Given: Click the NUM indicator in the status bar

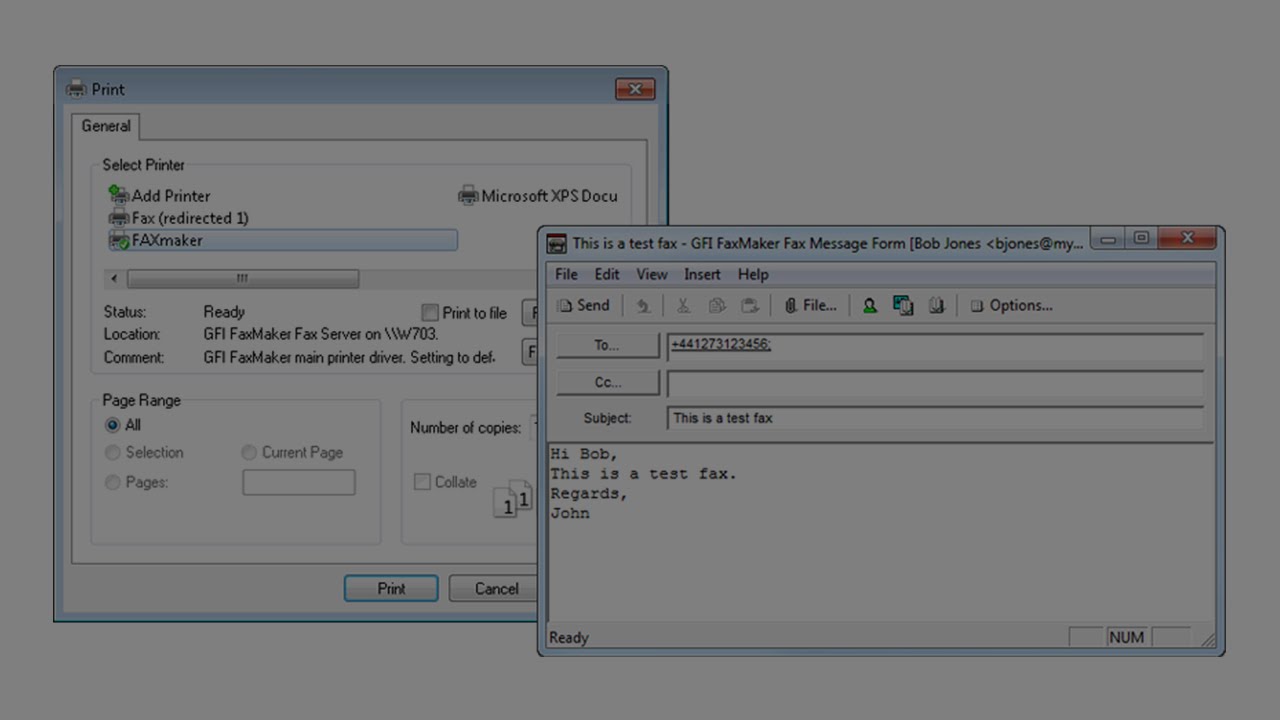Looking at the screenshot, I should [x=1126, y=637].
